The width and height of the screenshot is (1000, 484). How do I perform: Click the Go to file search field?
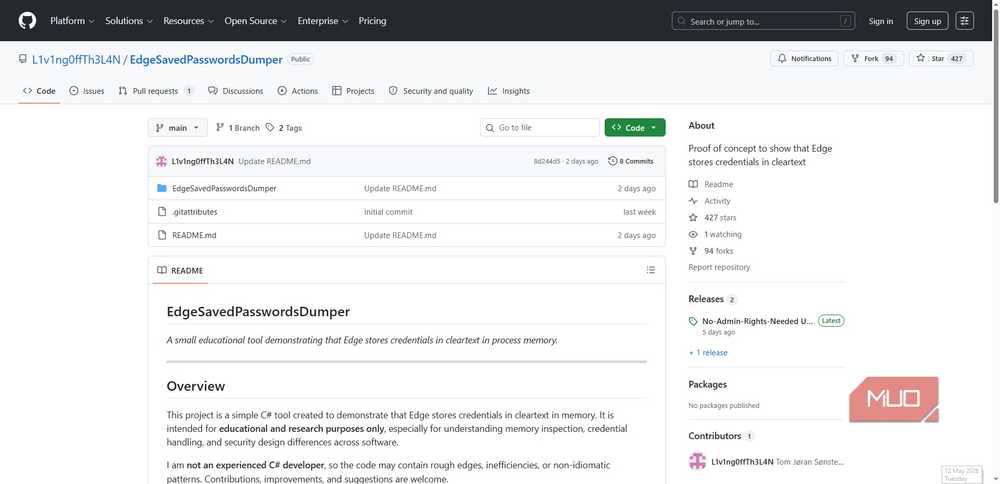coord(540,128)
